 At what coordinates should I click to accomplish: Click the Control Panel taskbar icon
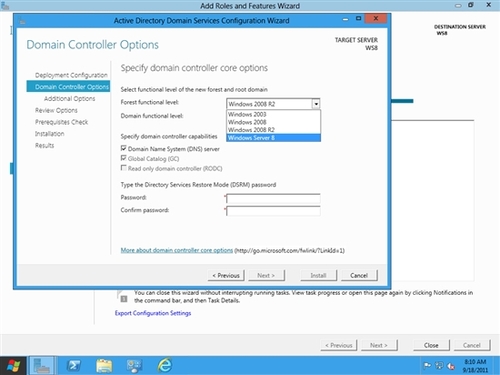pyautogui.click(x=134, y=366)
